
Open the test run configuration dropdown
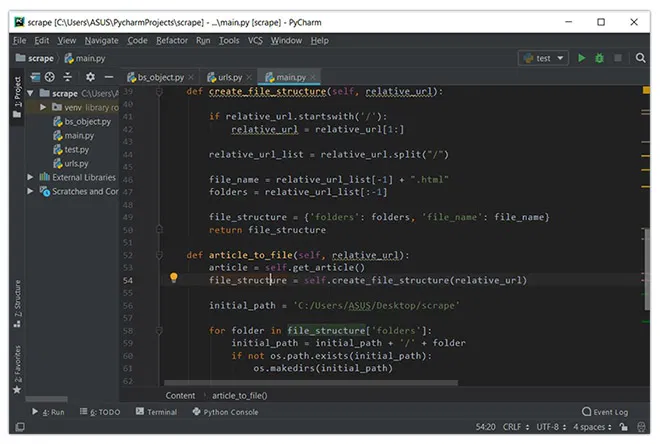point(543,58)
